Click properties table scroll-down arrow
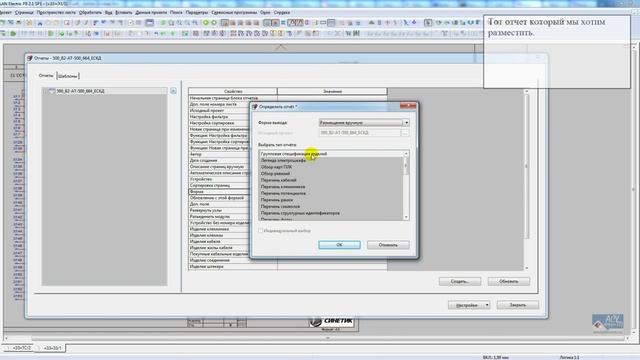This screenshot has width=640, height=360. [527, 268]
